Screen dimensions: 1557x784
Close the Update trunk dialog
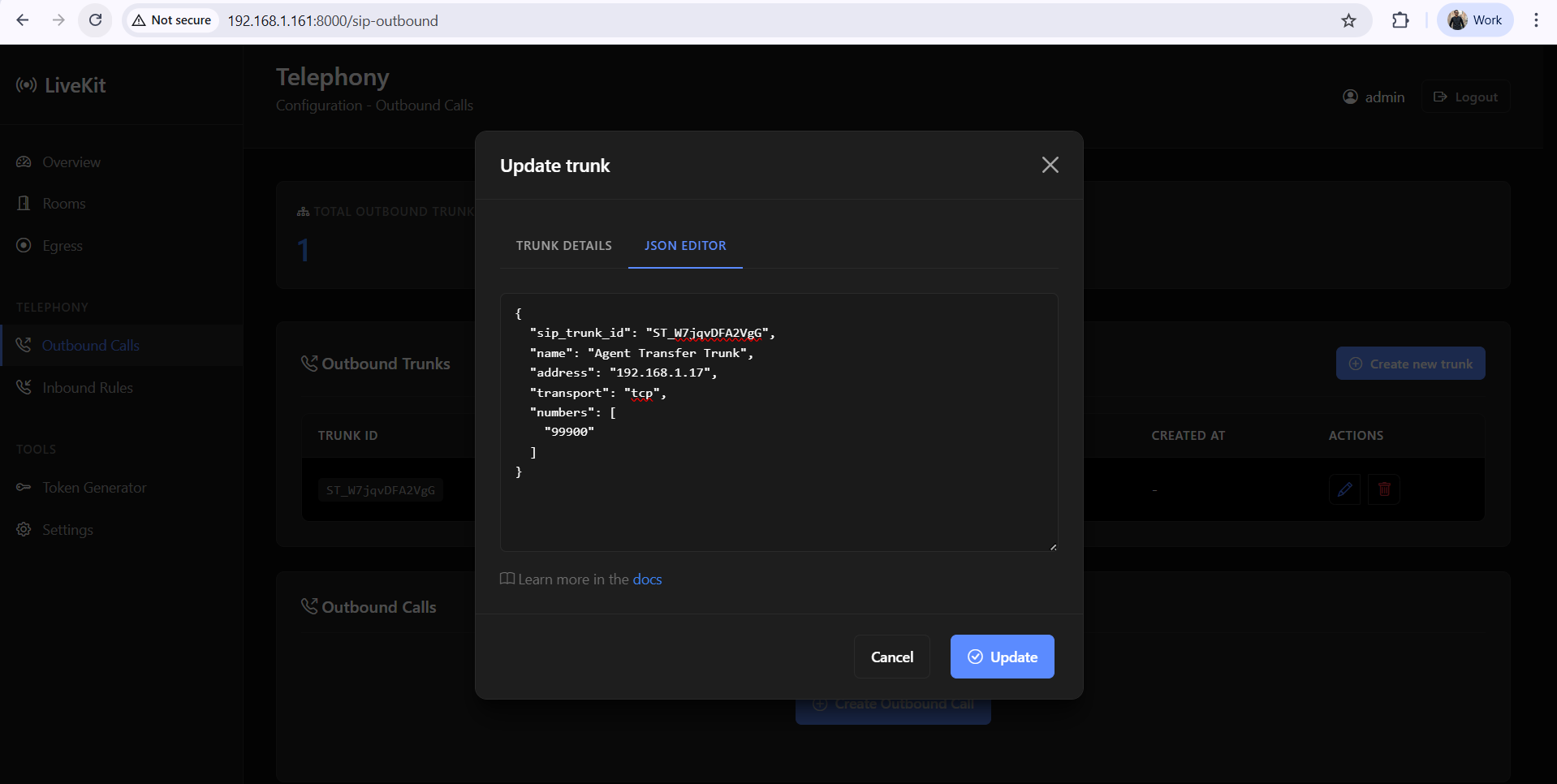coord(1050,165)
